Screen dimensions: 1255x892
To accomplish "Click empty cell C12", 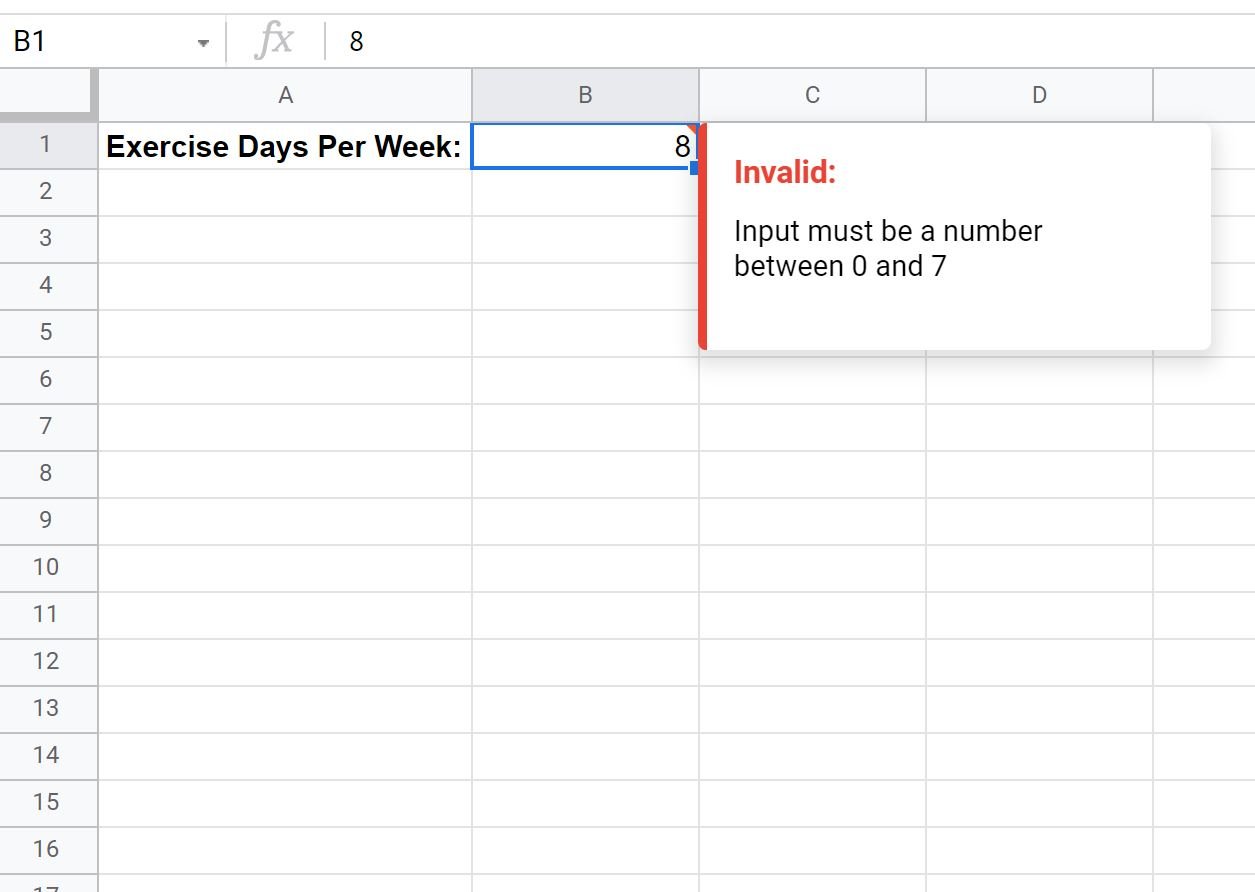I will tap(812, 661).
